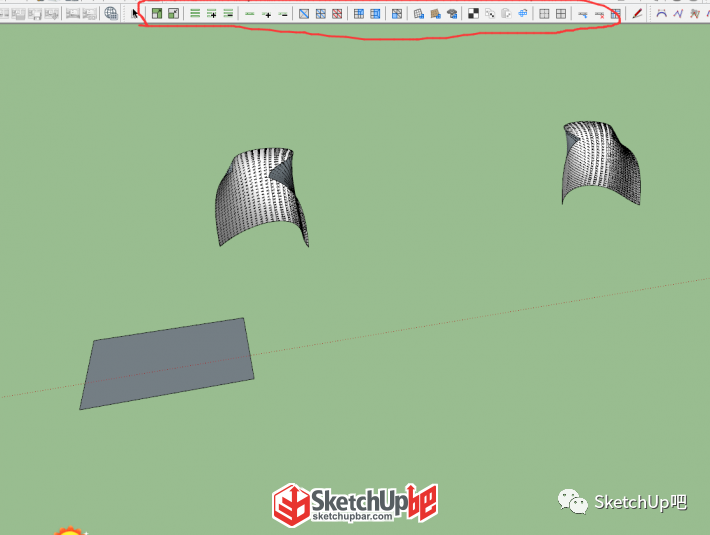Image resolution: width=710 pixels, height=535 pixels.
Task: Click remove loop line with red X icon
Action: click(x=599, y=15)
